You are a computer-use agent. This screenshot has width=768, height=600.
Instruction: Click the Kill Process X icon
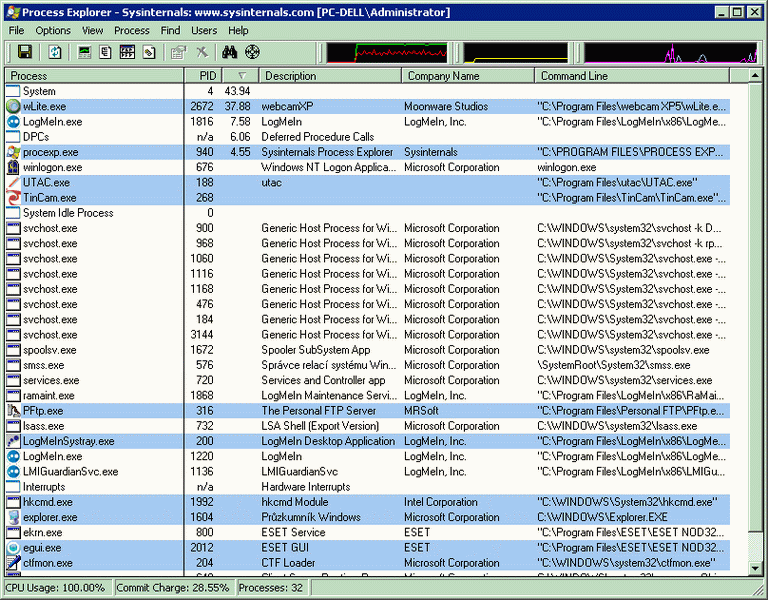pos(201,52)
